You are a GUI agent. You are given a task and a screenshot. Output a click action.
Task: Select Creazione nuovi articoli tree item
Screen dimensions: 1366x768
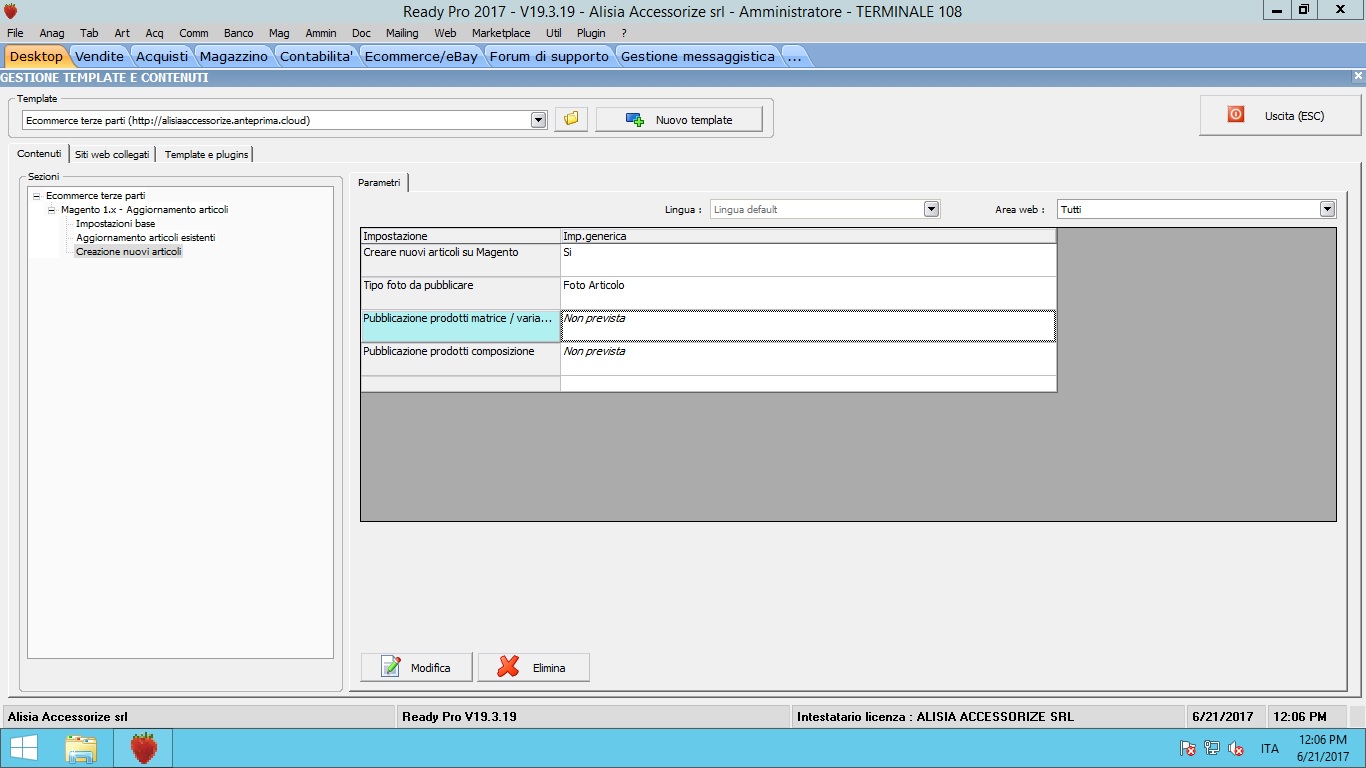point(129,252)
